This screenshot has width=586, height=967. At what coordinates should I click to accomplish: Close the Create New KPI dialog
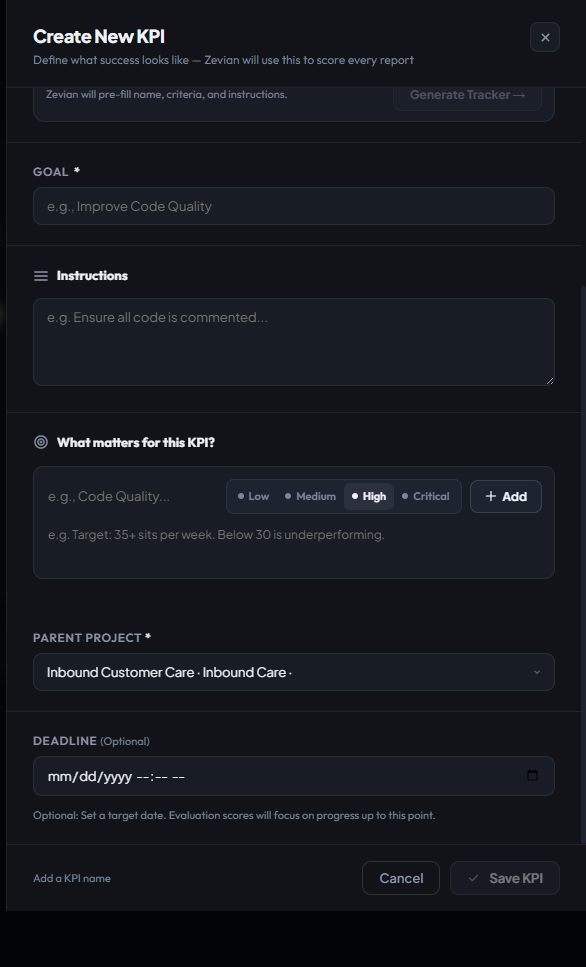[x=545, y=37]
